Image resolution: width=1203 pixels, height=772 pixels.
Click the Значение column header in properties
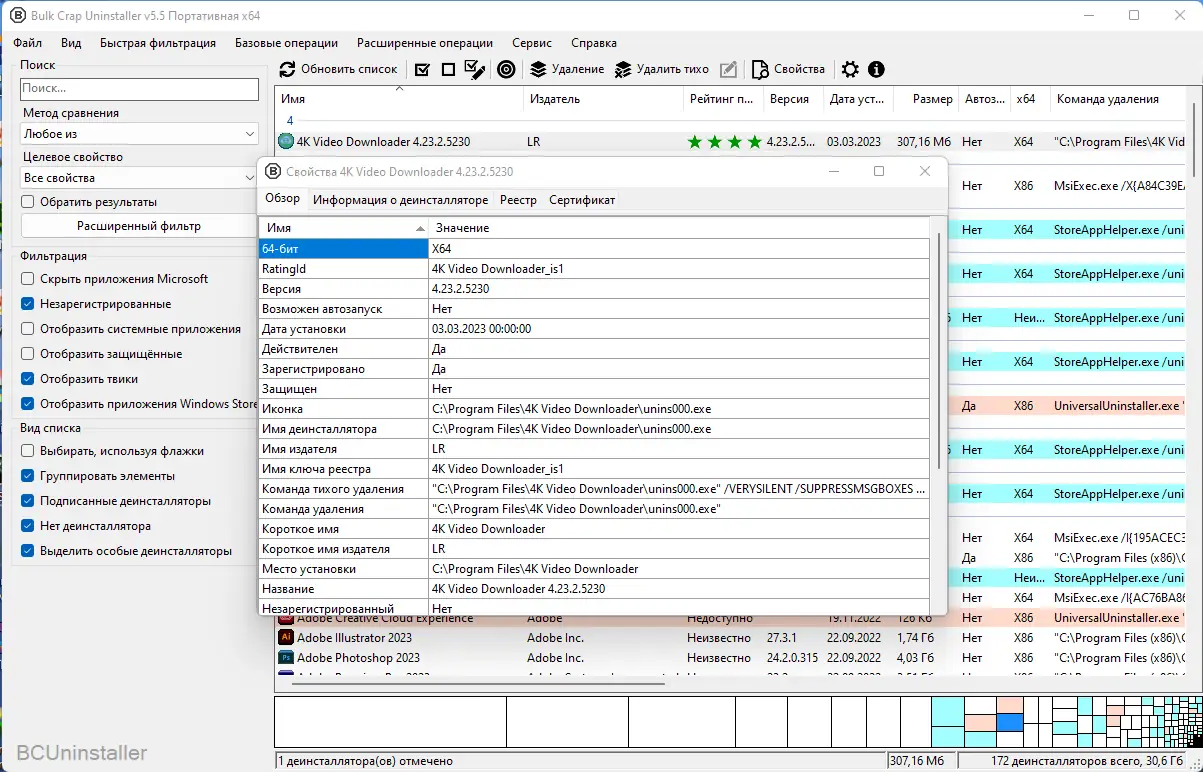click(x=679, y=228)
